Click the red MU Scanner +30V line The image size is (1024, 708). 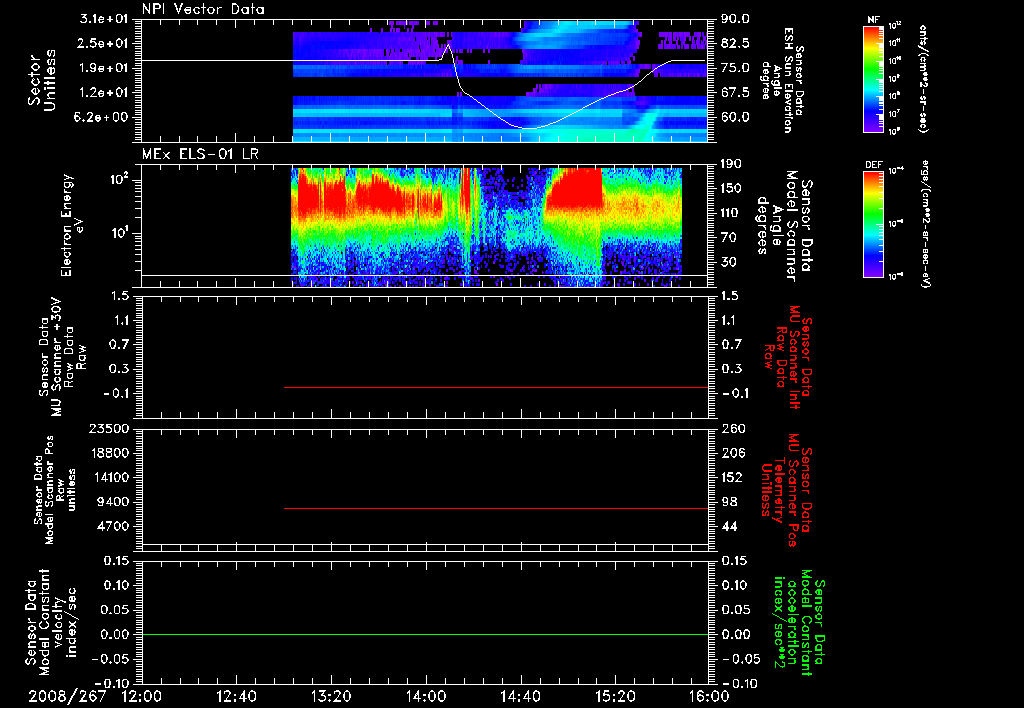click(x=496, y=387)
